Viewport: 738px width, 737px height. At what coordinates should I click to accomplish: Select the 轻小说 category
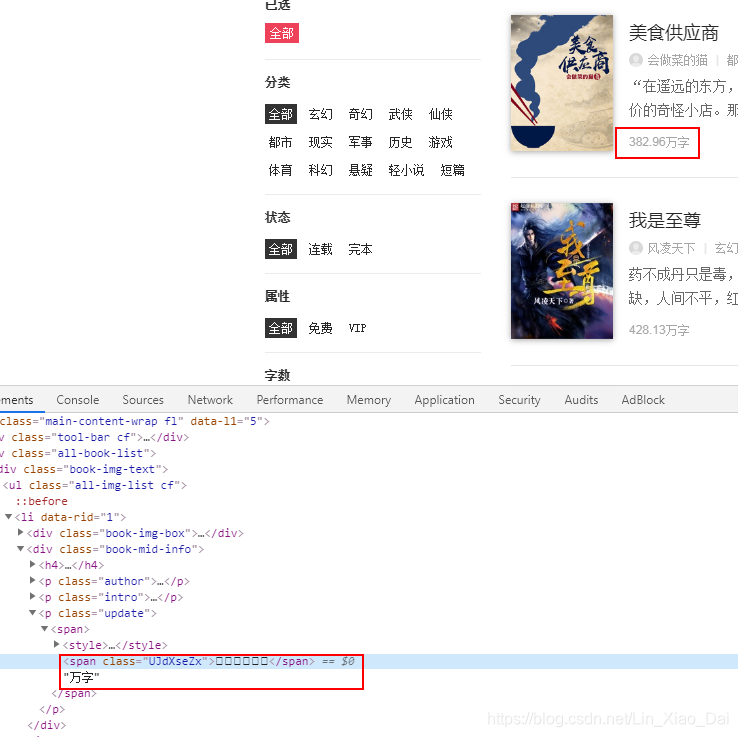coord(406,170)
